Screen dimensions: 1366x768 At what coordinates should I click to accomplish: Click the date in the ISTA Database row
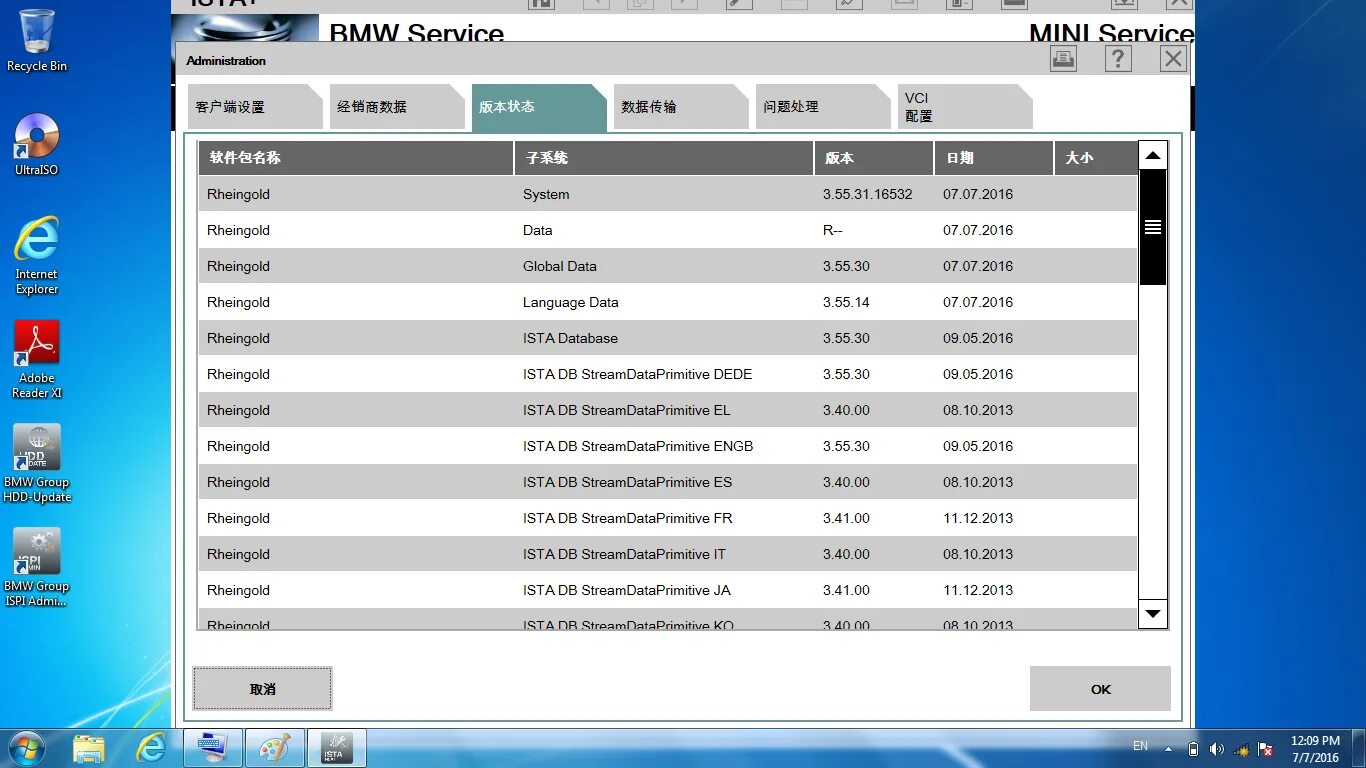click(978, 338)
